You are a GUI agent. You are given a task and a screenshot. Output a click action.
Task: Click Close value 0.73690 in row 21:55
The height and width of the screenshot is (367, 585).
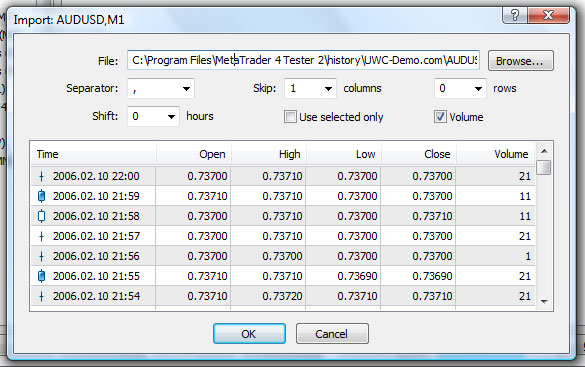(432, 276)
